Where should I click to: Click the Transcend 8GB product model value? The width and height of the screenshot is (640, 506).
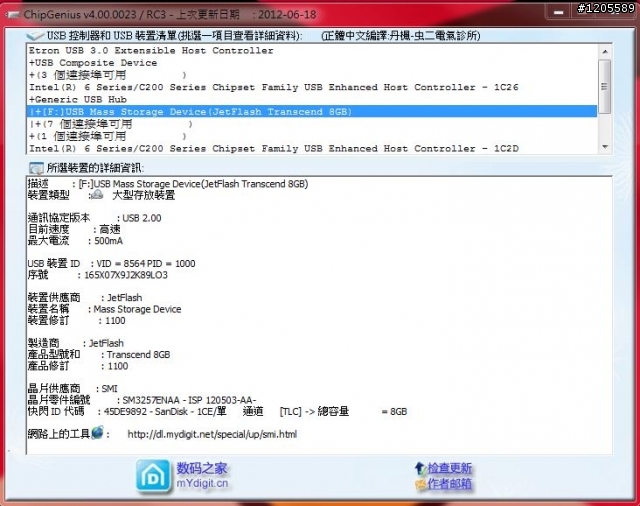[138, 355]
